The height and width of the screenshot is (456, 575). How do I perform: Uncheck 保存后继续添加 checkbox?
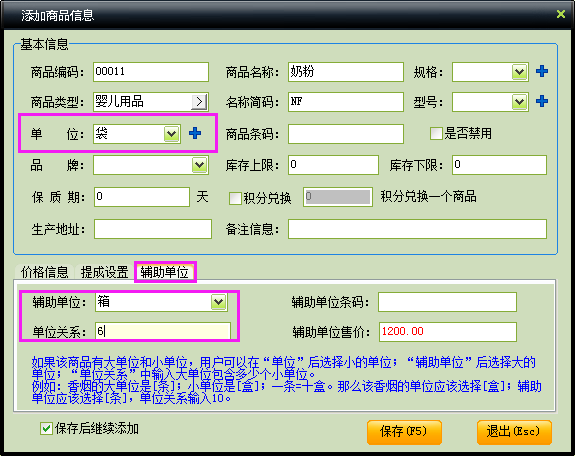[x=46, y=428]
